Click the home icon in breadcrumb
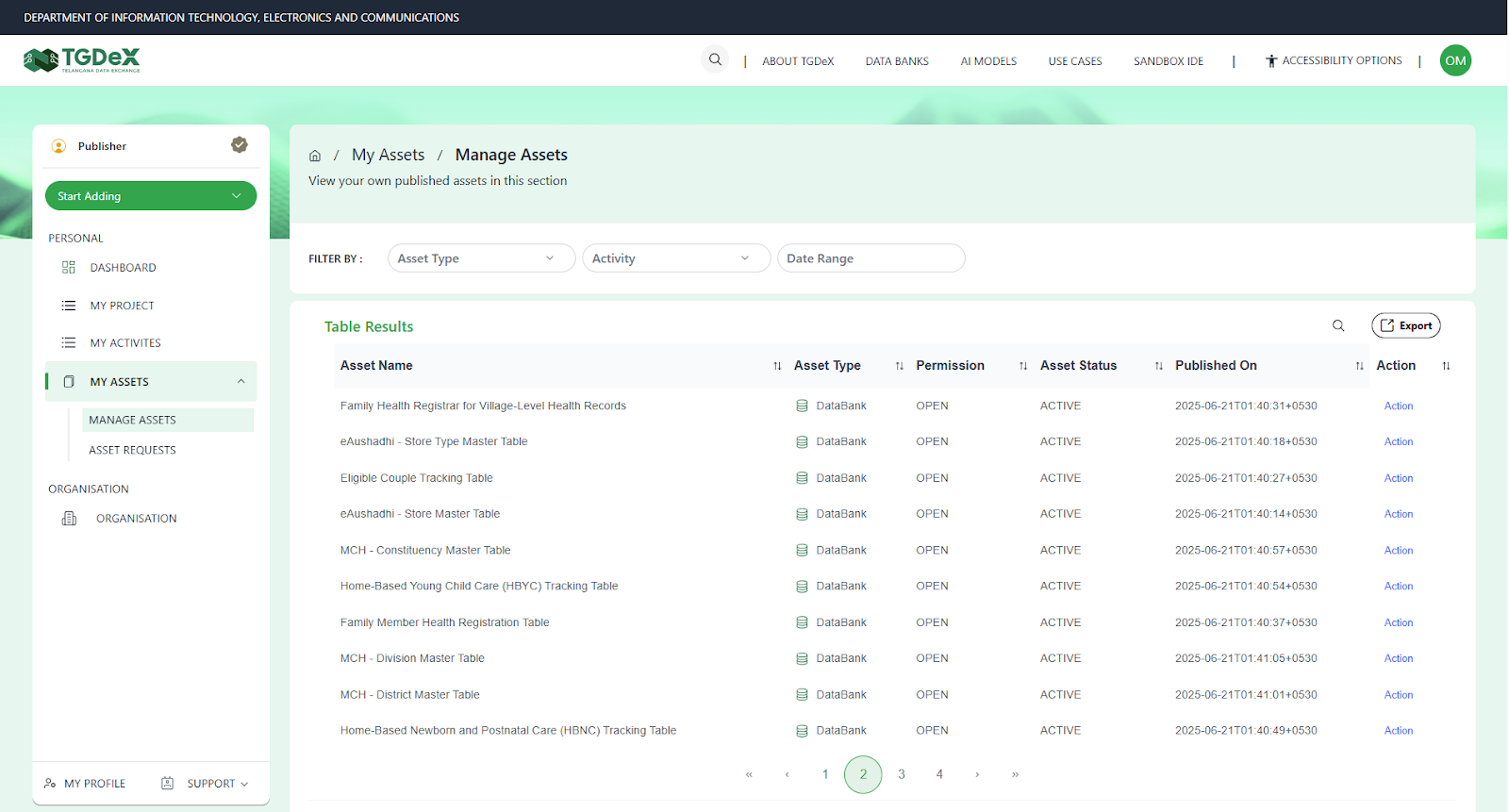 pos(315,156)
